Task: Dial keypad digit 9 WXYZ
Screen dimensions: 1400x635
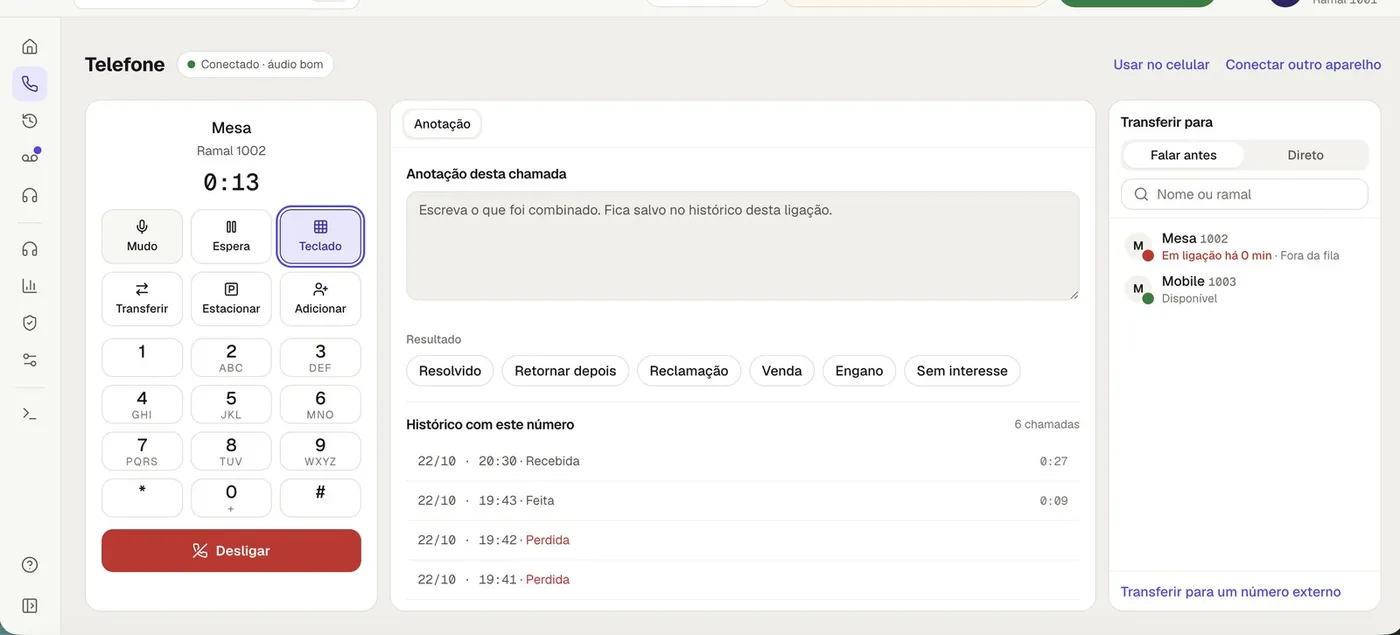Action: 320,451
